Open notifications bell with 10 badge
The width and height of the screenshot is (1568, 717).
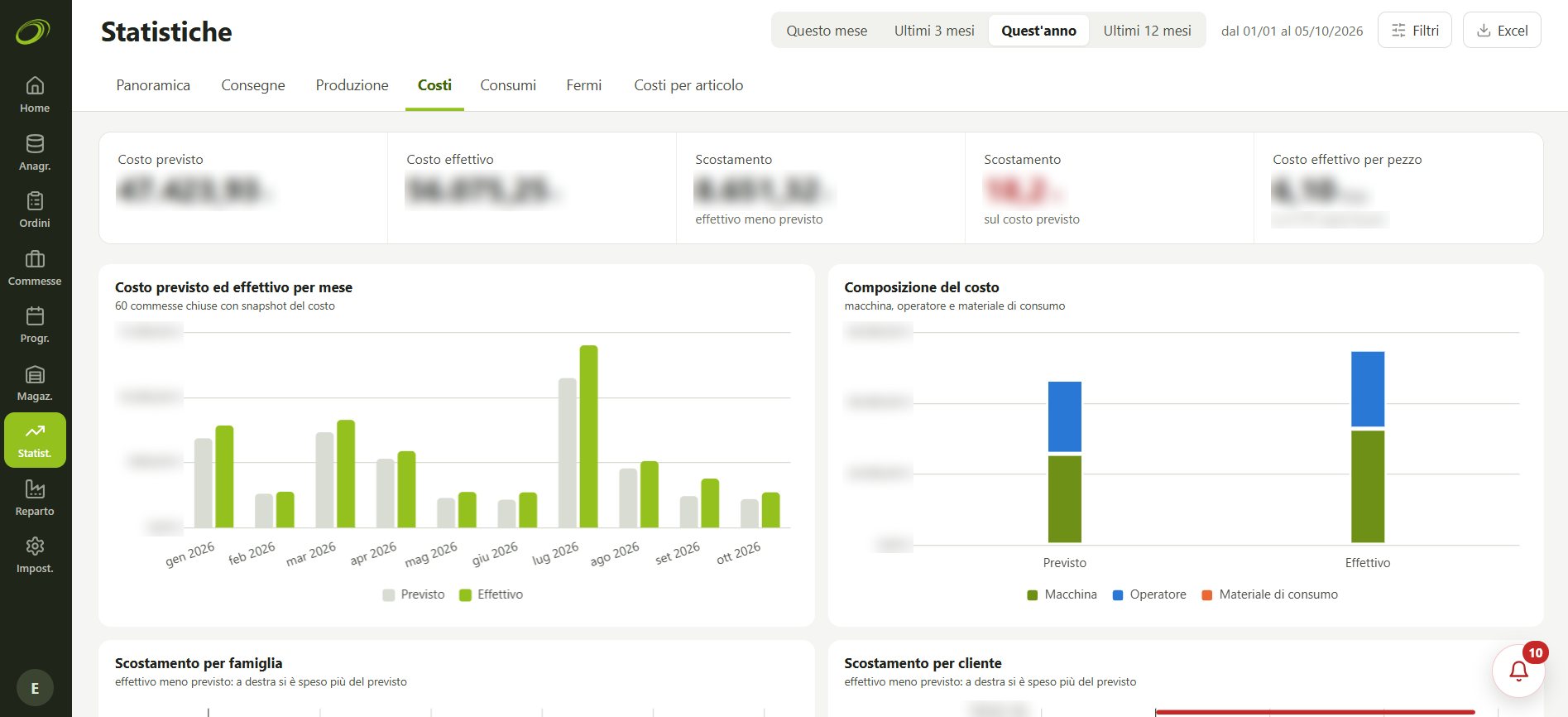pyautogui.click(x=1518, y=671)
